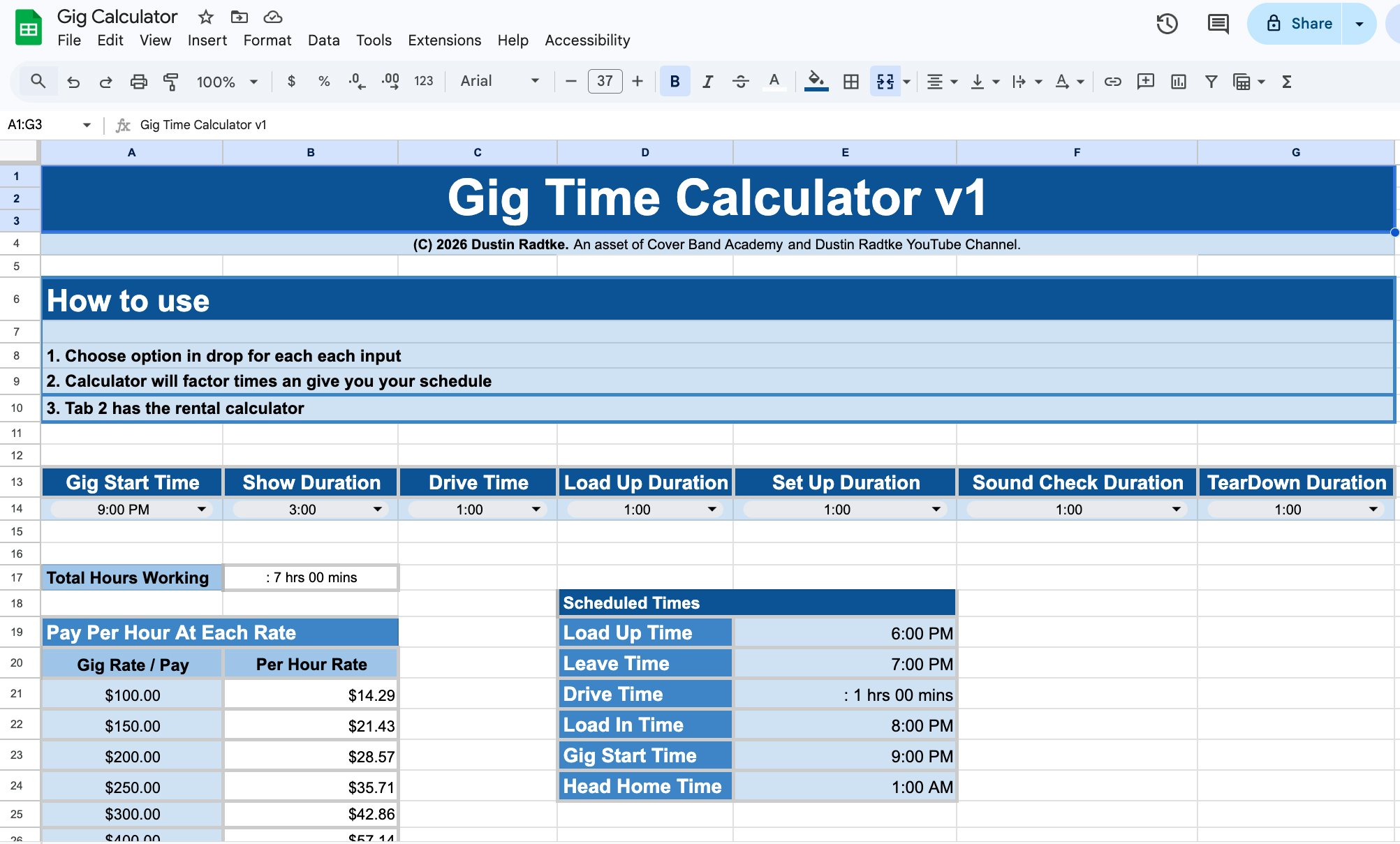Decrease the font size
Viewport: 1400px width, 844px height.
click(x=570, y=82)
